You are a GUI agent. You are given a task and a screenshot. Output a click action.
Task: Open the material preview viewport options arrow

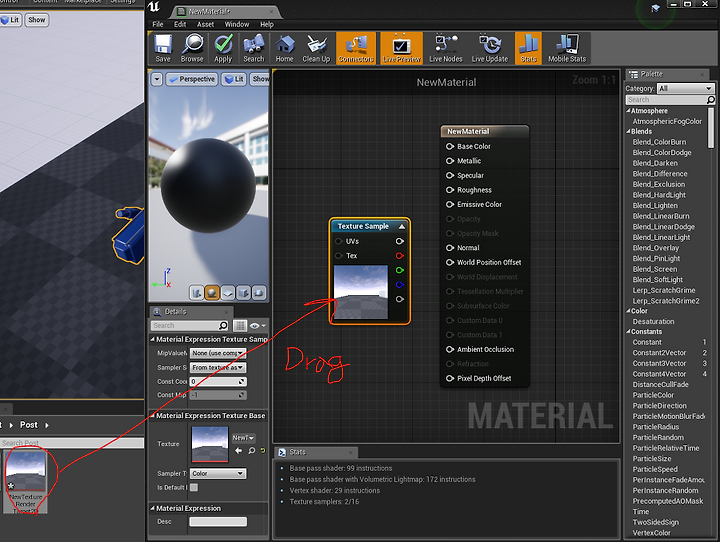pyautogui.click(x=157, y=79)
